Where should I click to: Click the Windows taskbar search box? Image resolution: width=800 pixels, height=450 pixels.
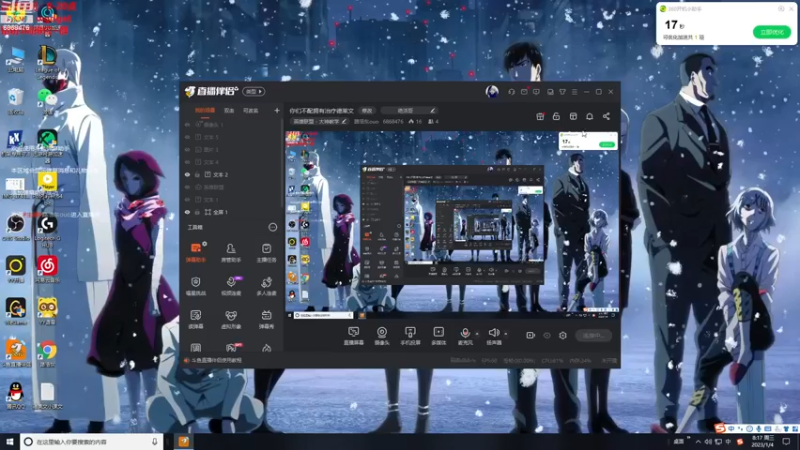pyautogui.click(x=92, y=441)
